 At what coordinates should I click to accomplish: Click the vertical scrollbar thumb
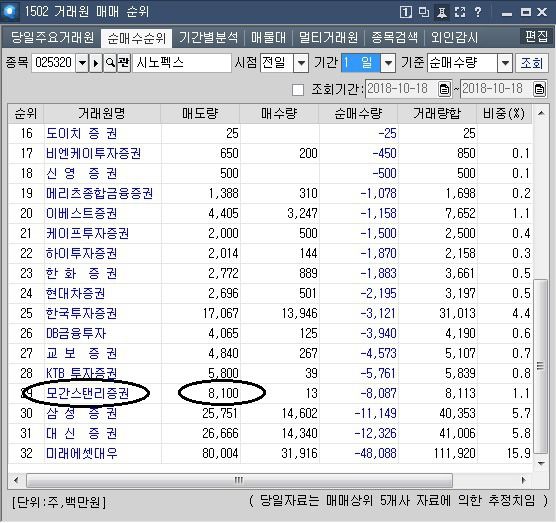[540, 366]
